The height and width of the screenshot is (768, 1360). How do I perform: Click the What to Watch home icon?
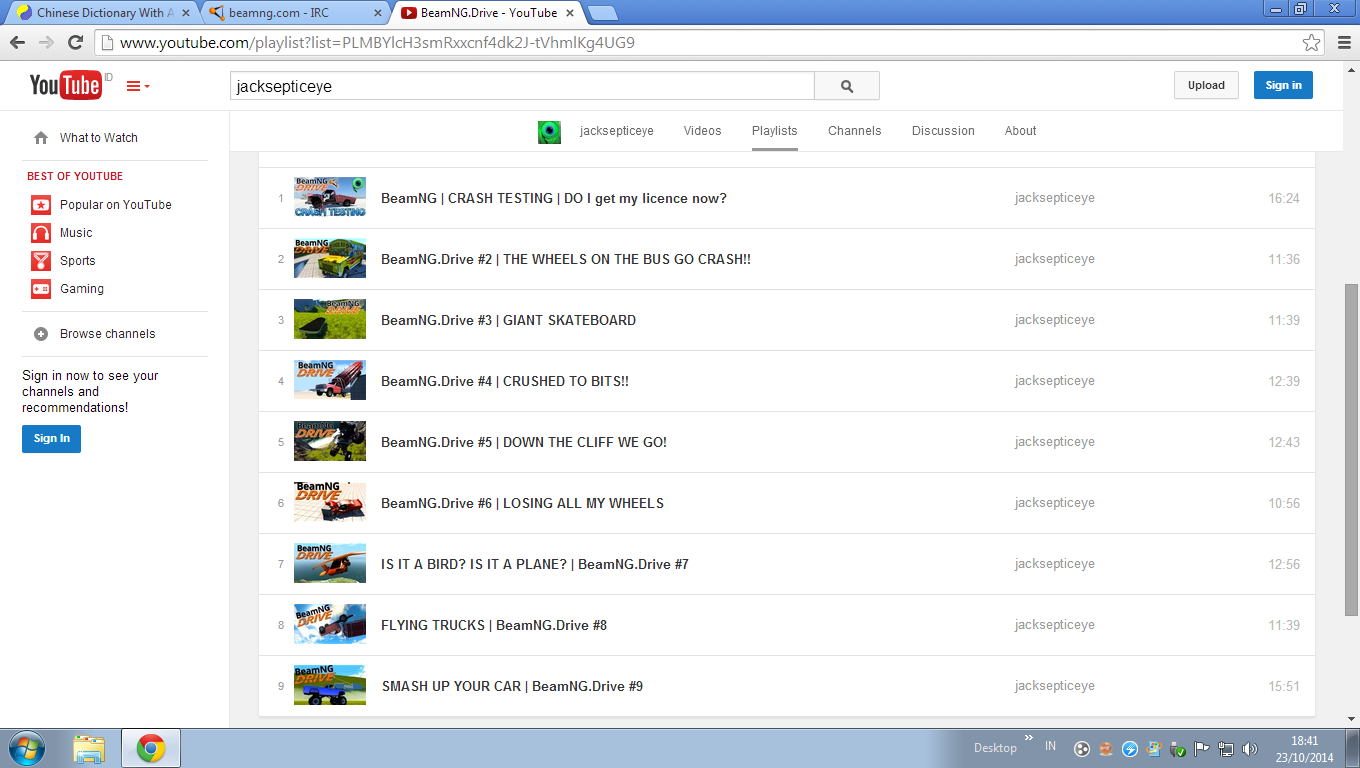[41, 138]
